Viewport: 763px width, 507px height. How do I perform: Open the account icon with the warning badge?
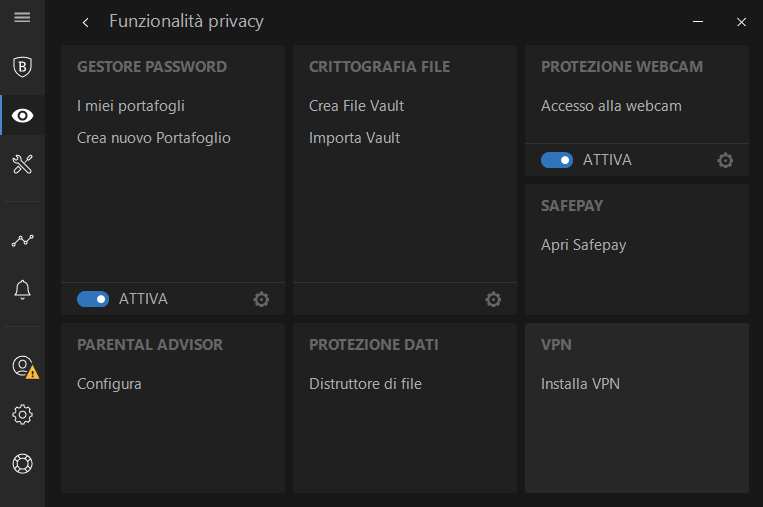(25, 367)
